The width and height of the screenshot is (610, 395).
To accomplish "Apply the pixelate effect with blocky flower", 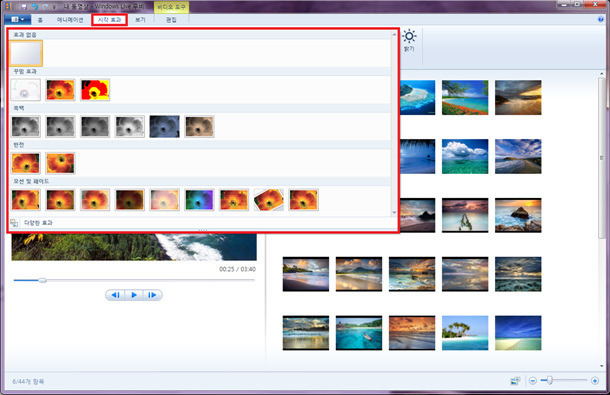I will point(234,200).
